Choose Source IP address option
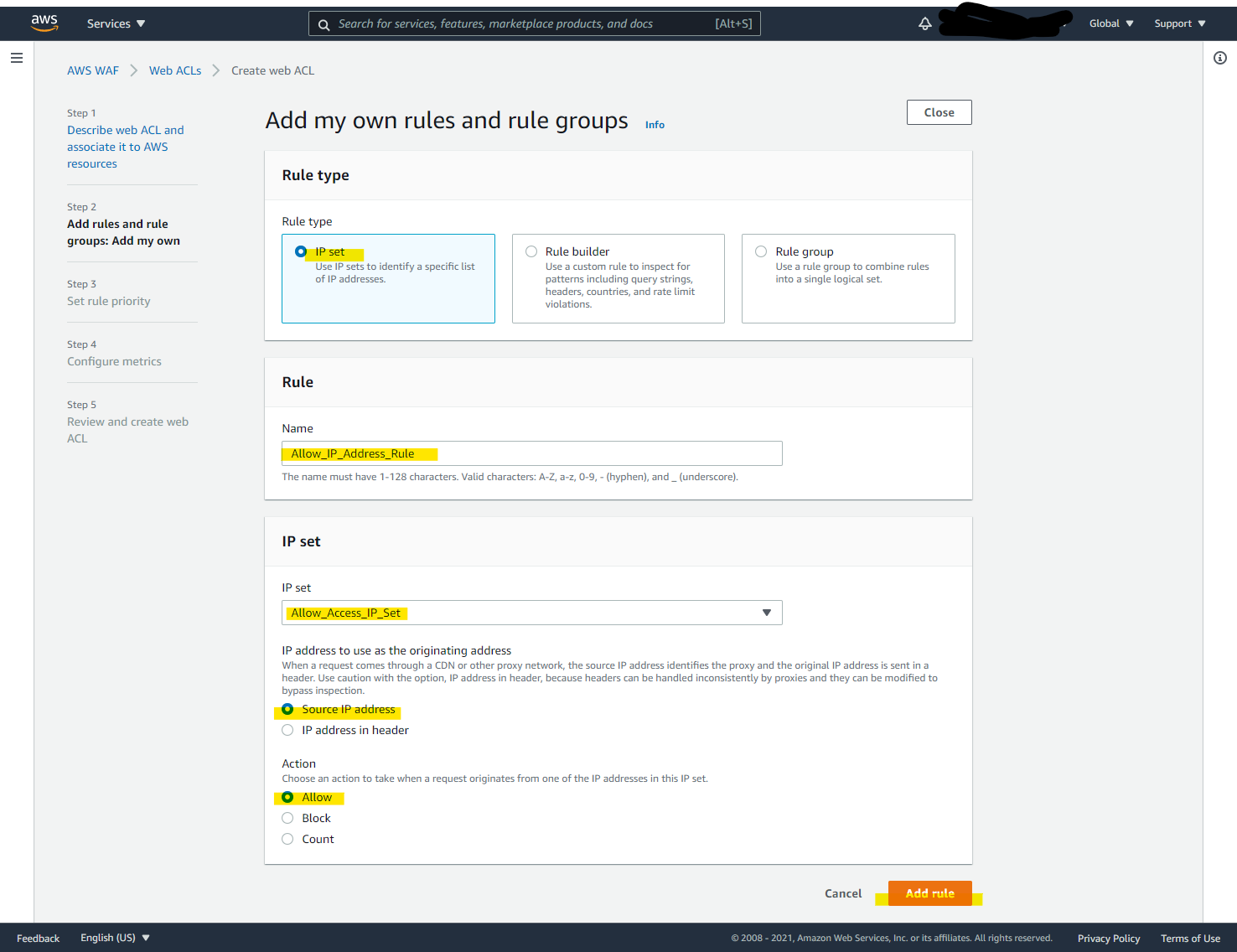The image size is (1237, 952). [287, 709]
